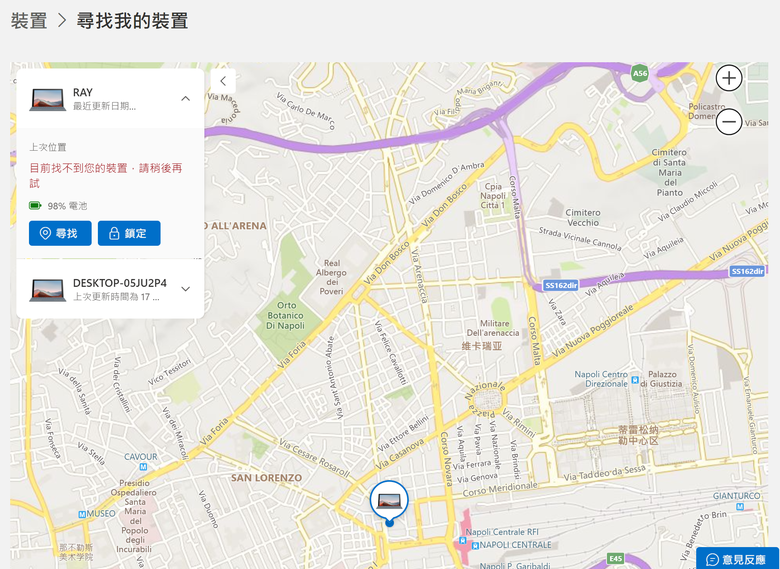This screenshot has width=780, height=569.
Task: Click the Cpia Napoli Città 1 label
Action: click(493, 196)
